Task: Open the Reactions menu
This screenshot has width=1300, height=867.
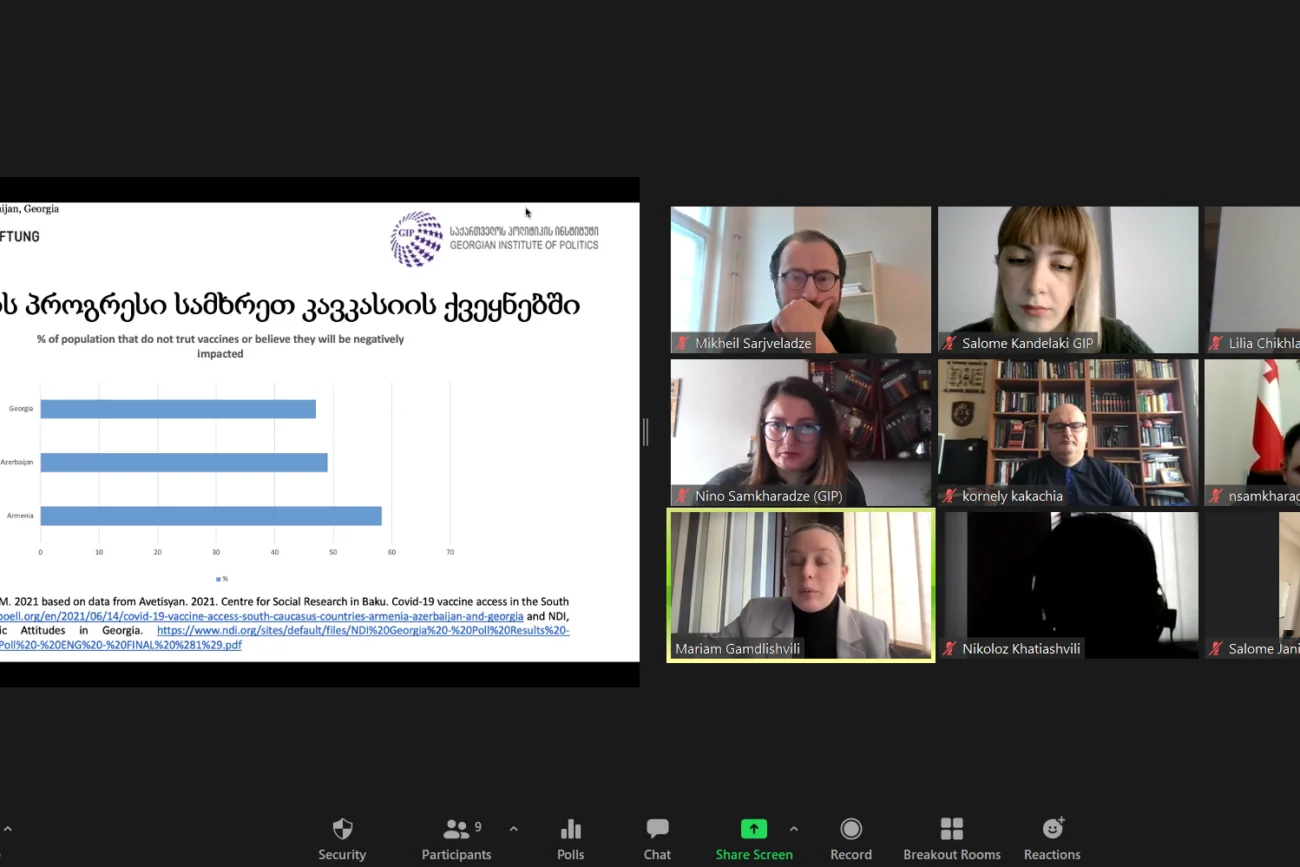Action: pyautogui.click(x=1051, y=839)
